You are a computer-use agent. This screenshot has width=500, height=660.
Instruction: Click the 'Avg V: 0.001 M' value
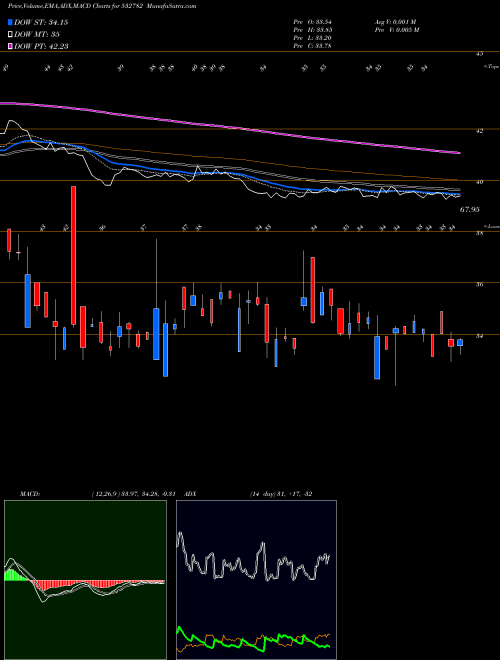click(395, 22)
